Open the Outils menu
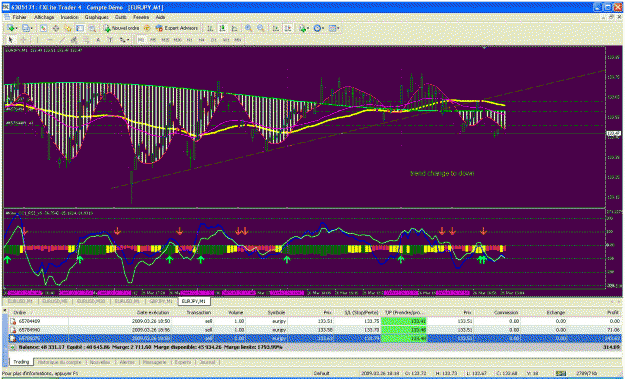Image resolution: width=625 pixels, height=379 pixels. pos(121,17)
